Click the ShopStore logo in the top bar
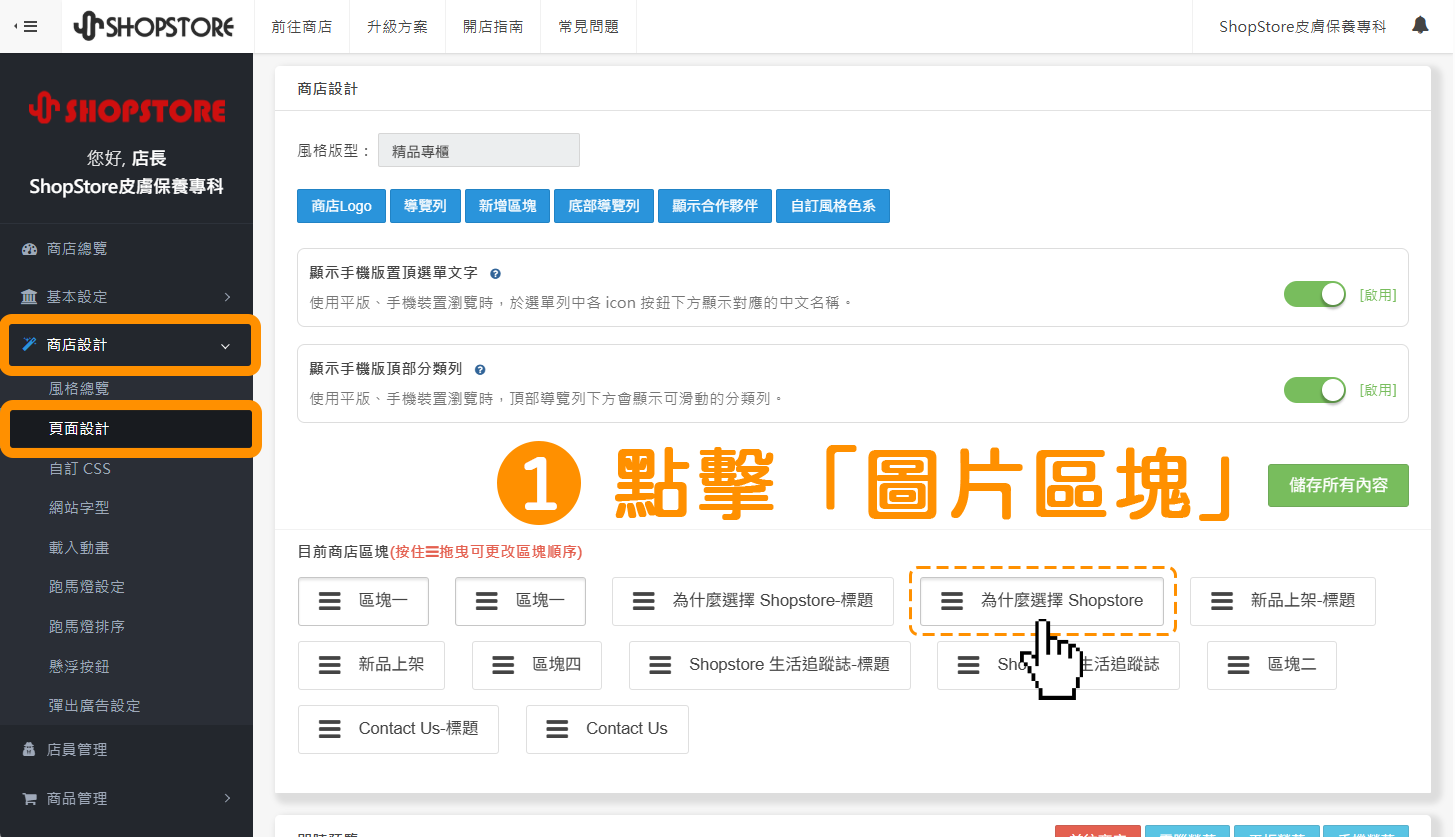1455x837 pixels. click(153, 26)
